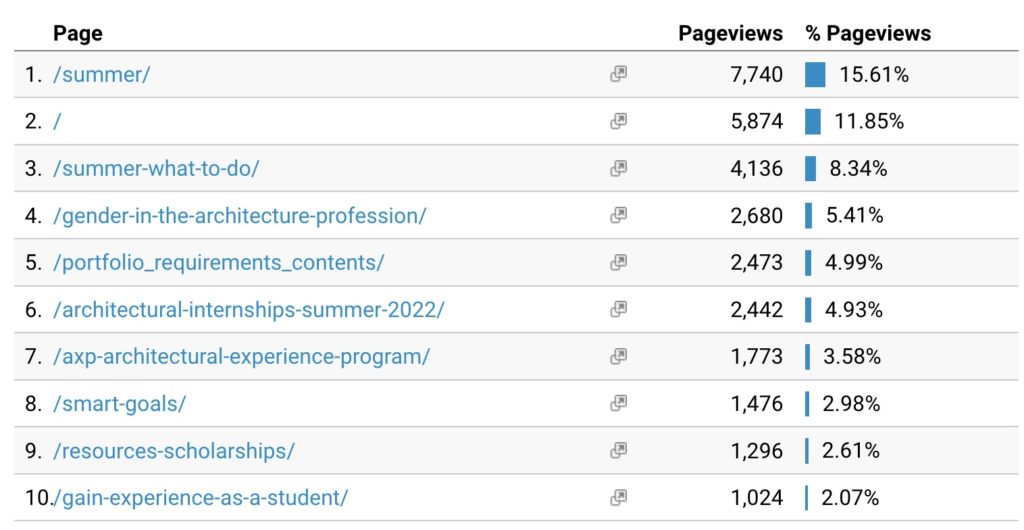Open external link icon for /axp-architectural-experience-program/
The image size is (1024, 530).
[618, 356]
